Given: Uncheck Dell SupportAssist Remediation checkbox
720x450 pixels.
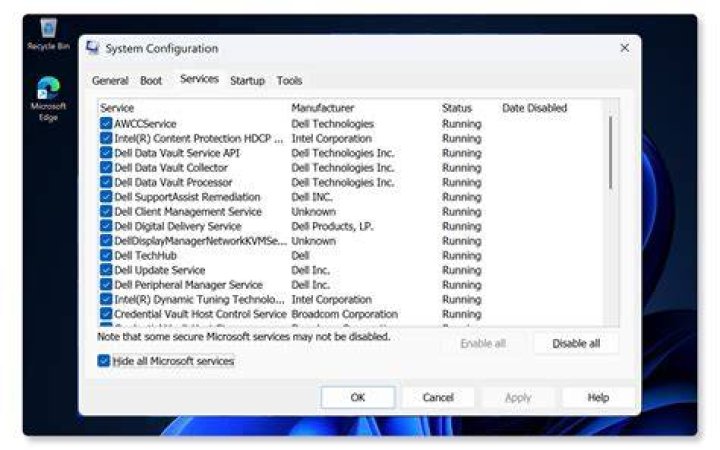Looking at the screenshot, I should pos(106,197).
